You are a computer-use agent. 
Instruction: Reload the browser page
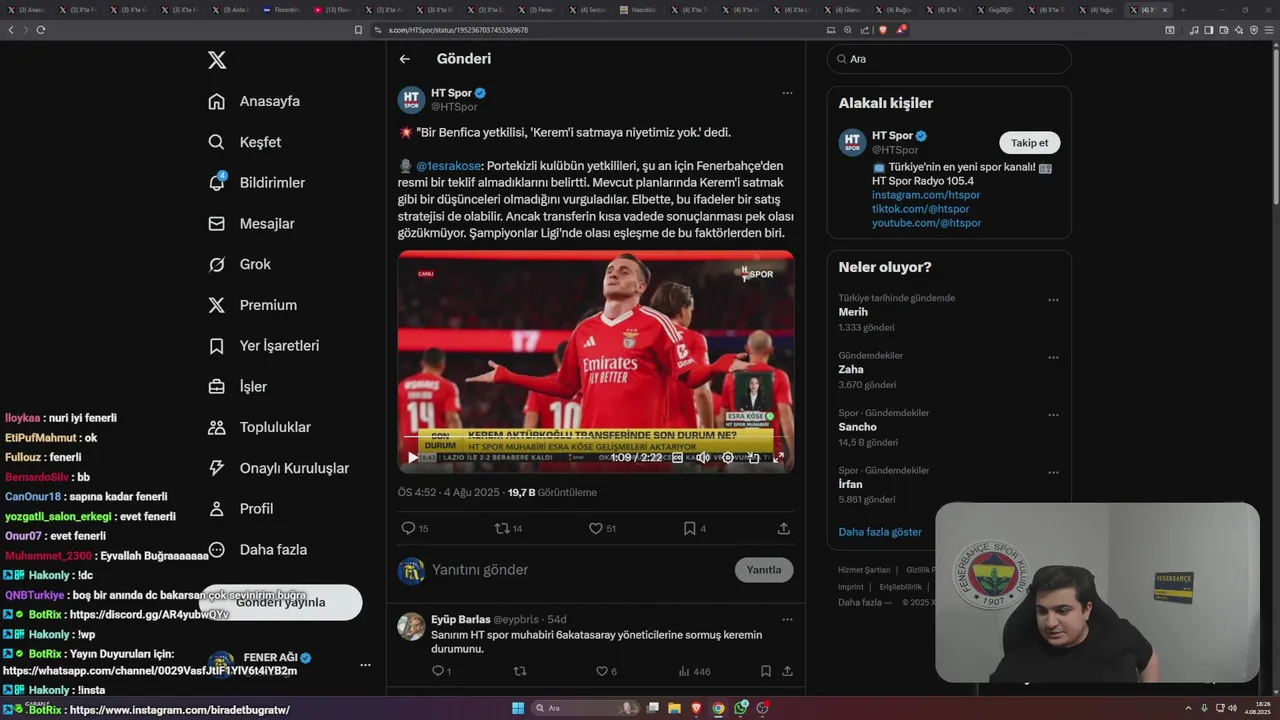click(x=41, y=30)
